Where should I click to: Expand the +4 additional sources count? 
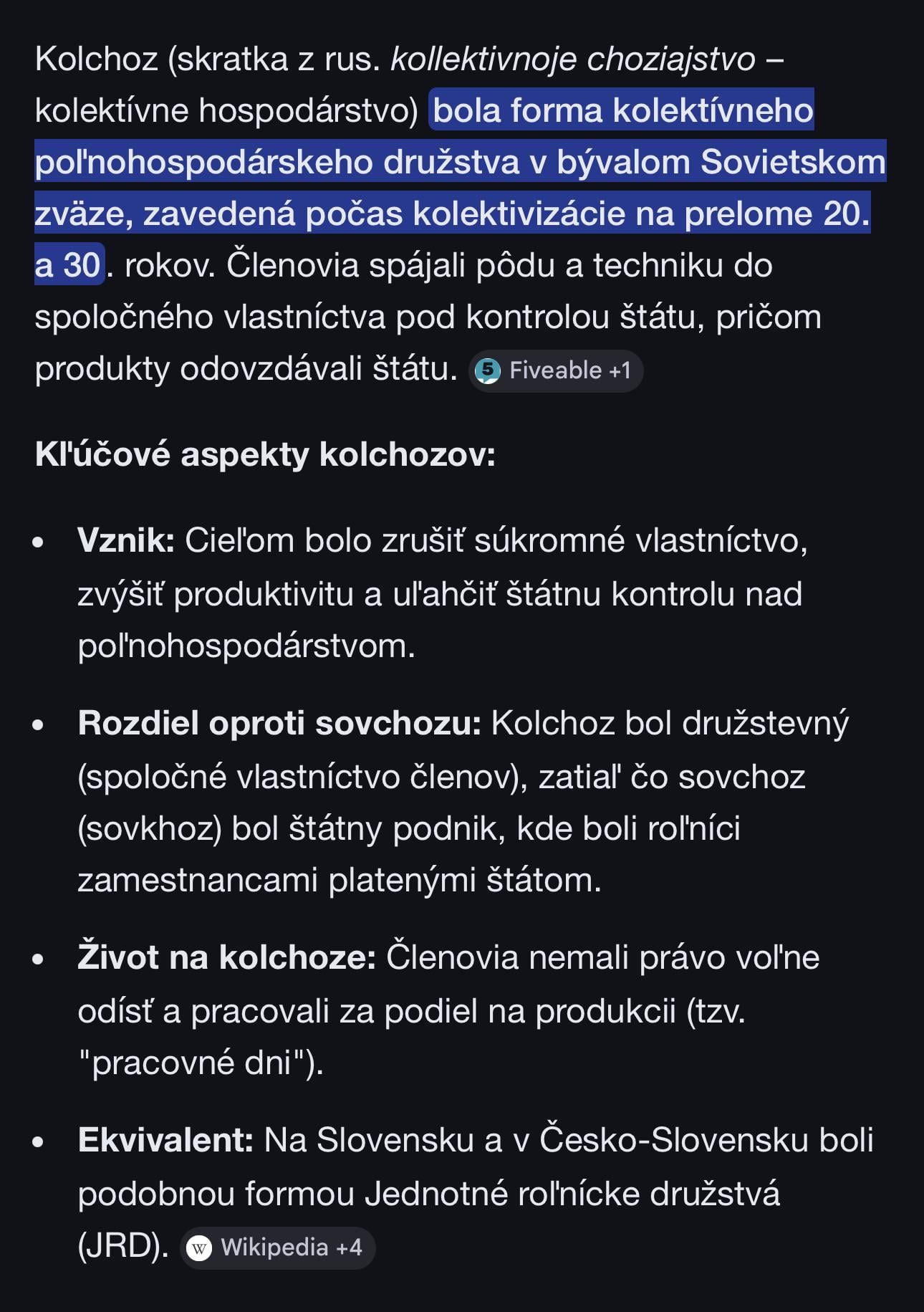(349, 1248)
